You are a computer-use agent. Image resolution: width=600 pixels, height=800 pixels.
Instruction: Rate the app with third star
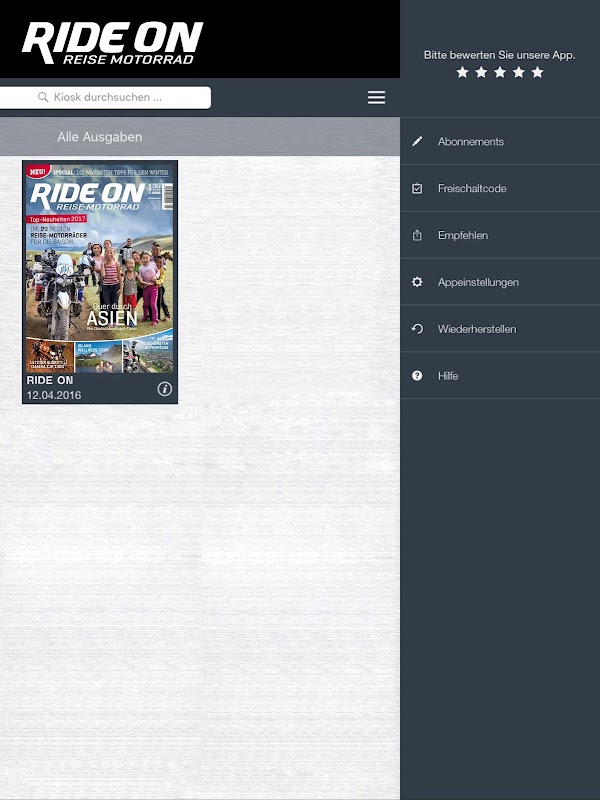coord(500,72)
